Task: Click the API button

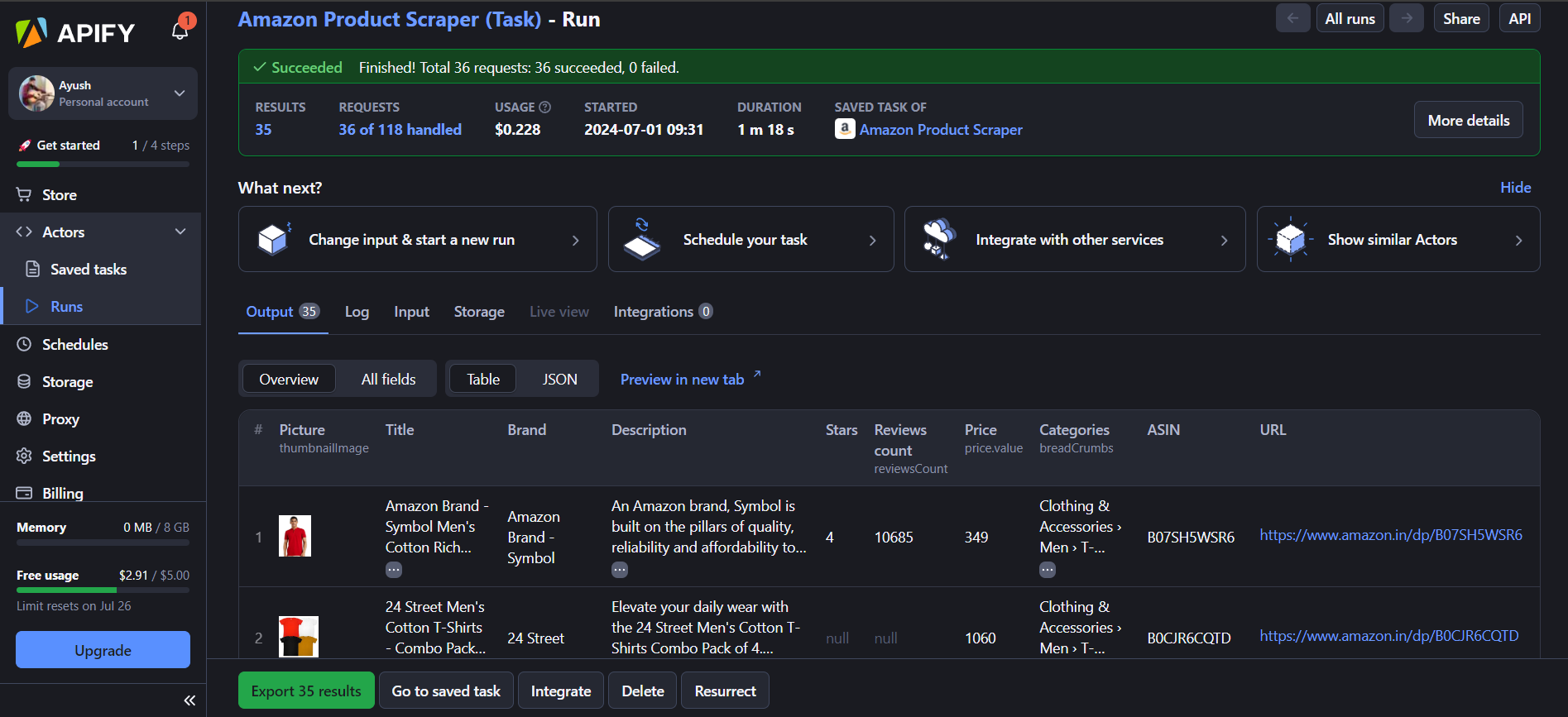Action: [1519, 18]
